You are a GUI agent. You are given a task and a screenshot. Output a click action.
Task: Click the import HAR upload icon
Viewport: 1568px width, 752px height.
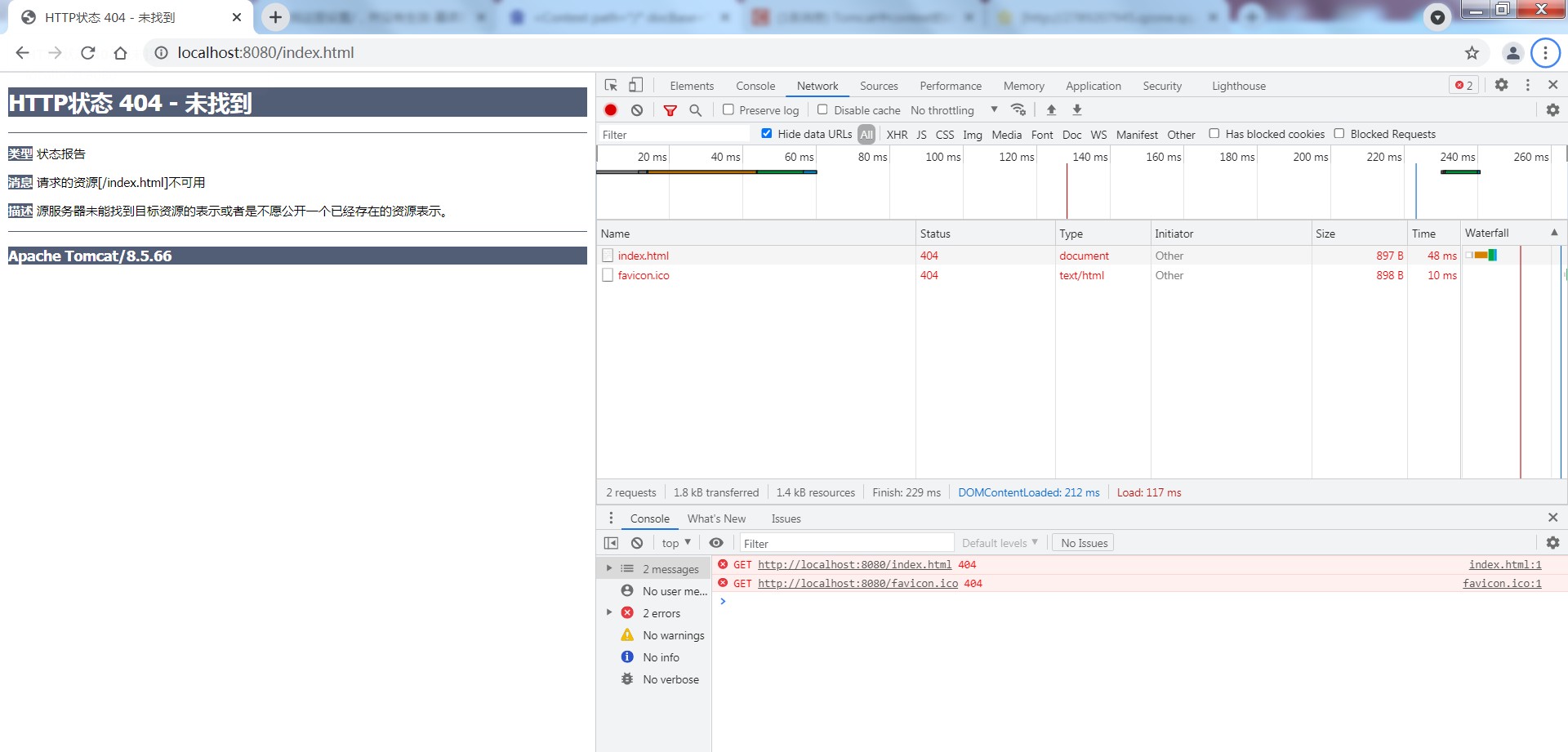coord(1052,109)
